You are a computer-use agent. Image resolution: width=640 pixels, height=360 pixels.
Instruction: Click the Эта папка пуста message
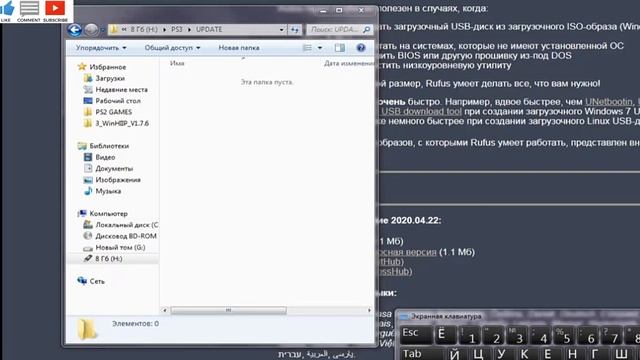point(267,82)
